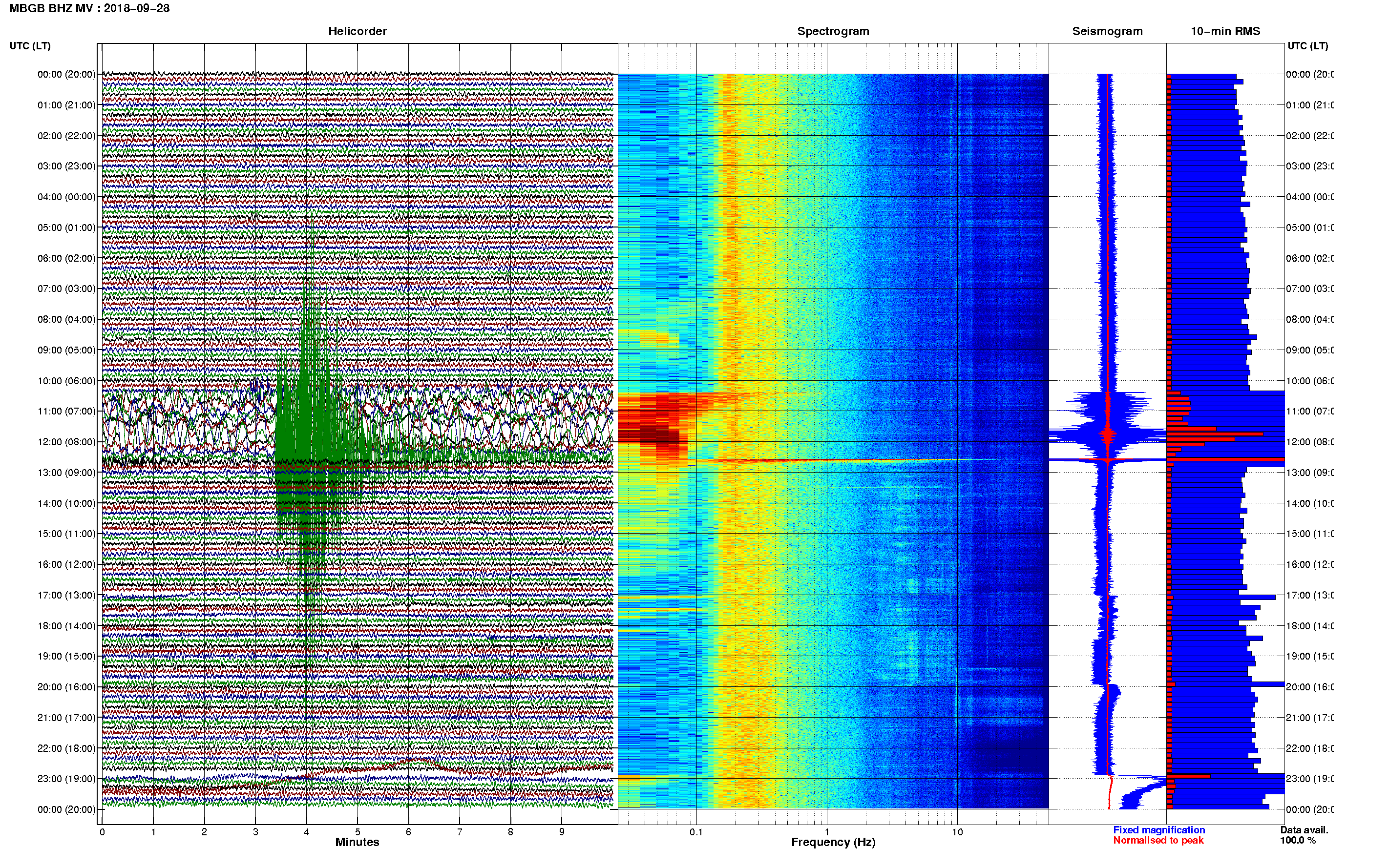This screenshot has width=1389, height=868.
Task: Click the left time label '01:00 (21:00)'
Action: pyautogui.click(x=66, y=105)
